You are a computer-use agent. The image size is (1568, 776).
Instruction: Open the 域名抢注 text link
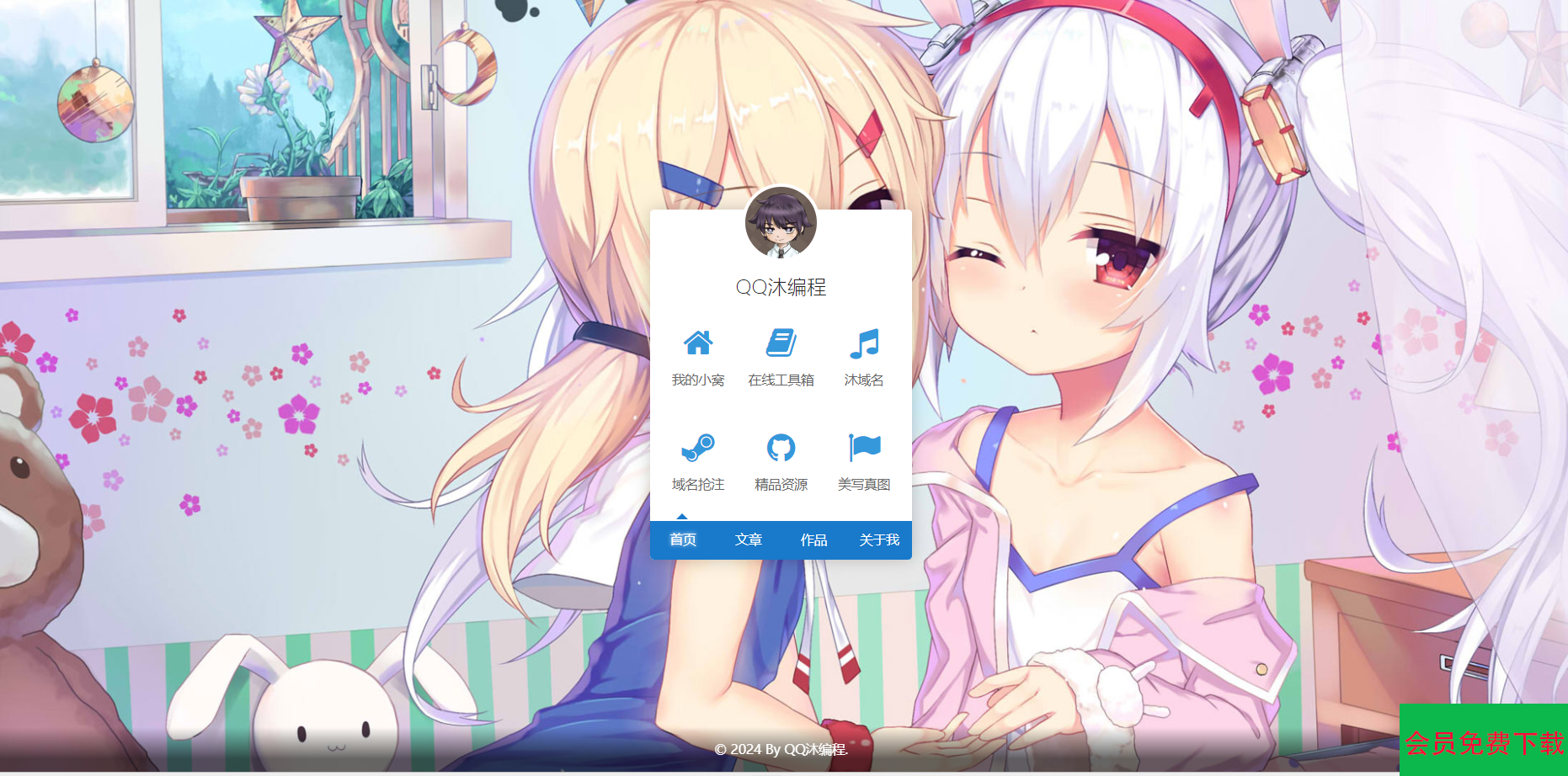coord(697,485)
